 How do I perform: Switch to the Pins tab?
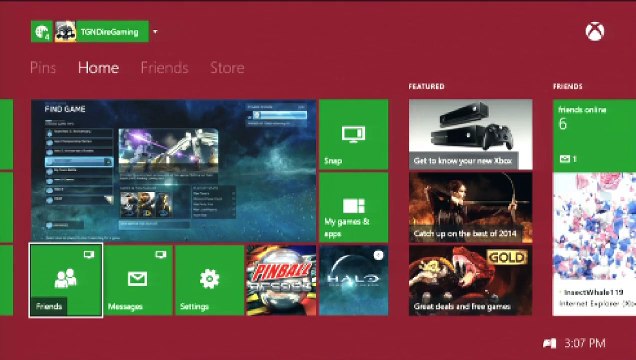tap(43, 68)
